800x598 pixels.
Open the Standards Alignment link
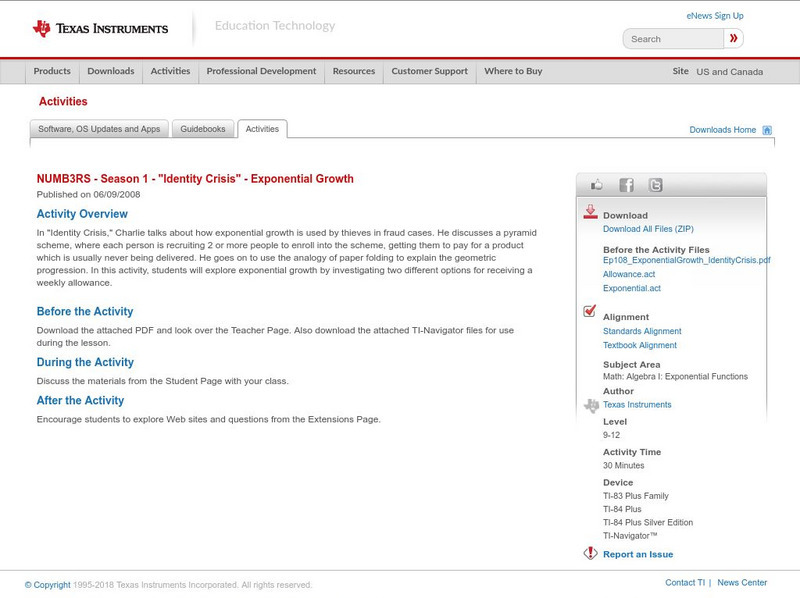click(x=642, y=331)
